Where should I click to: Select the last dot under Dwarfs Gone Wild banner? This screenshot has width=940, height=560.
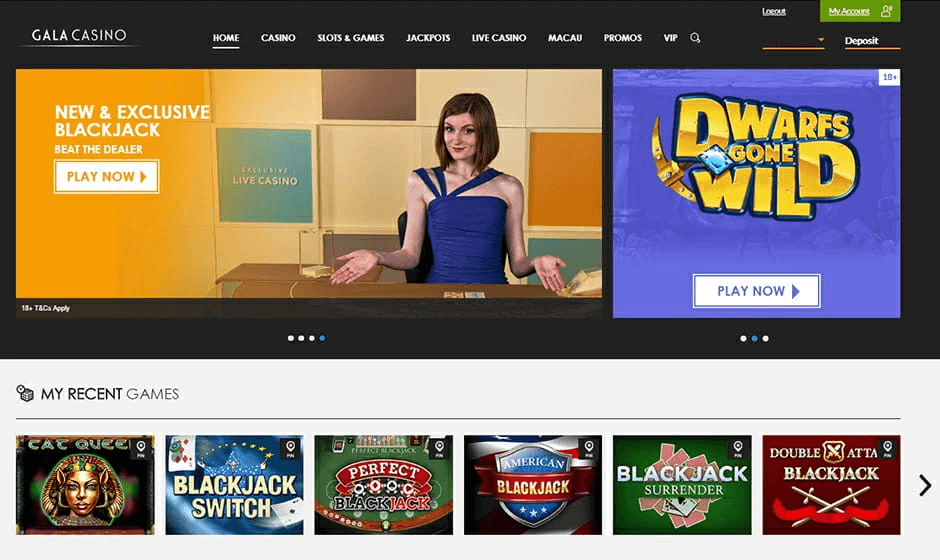[765, 338]
